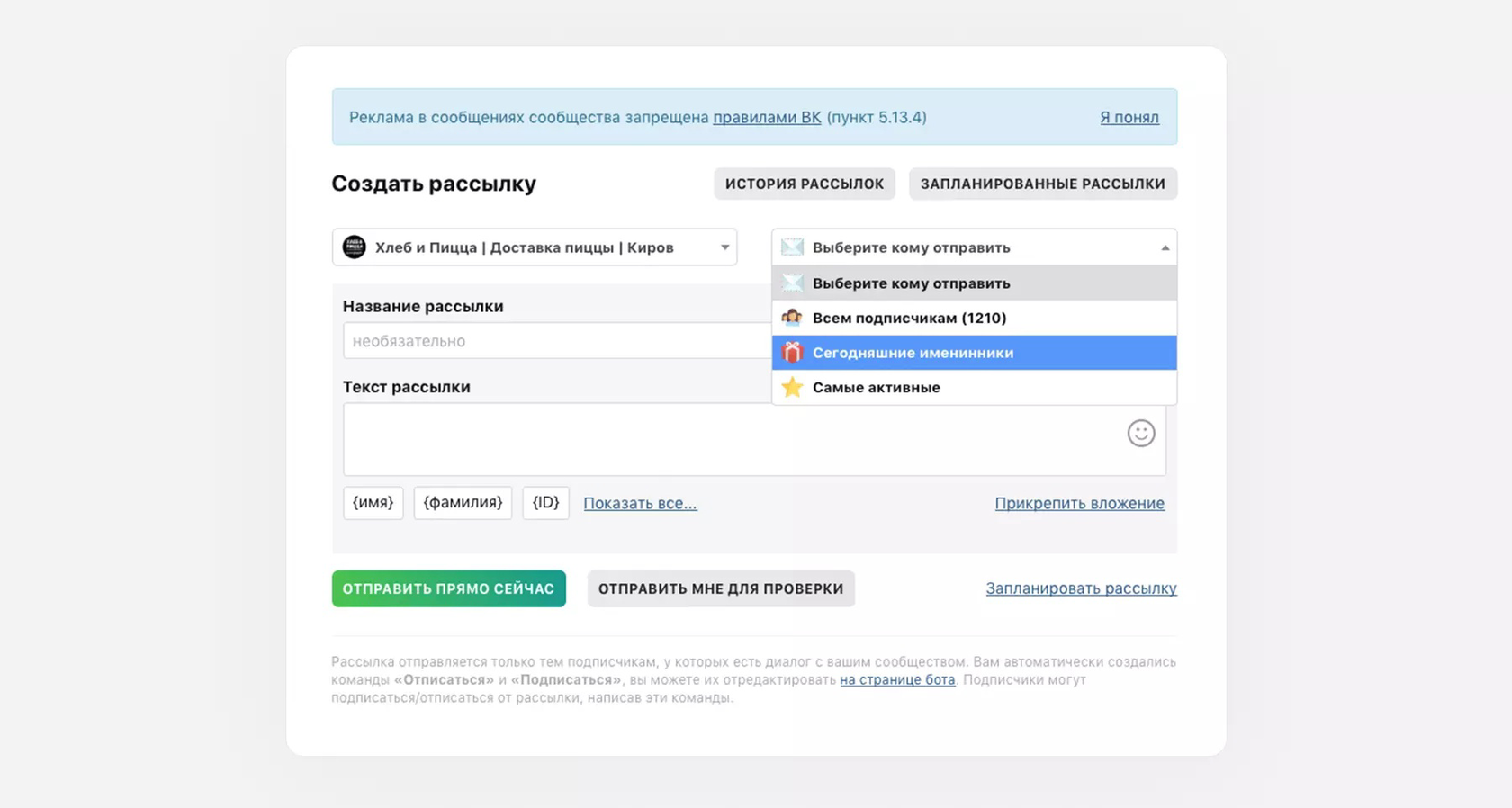Viewport: 1512px width, 808px height.
Task: Click Прикрепить вложение link
Action: tap(1079, 504)
